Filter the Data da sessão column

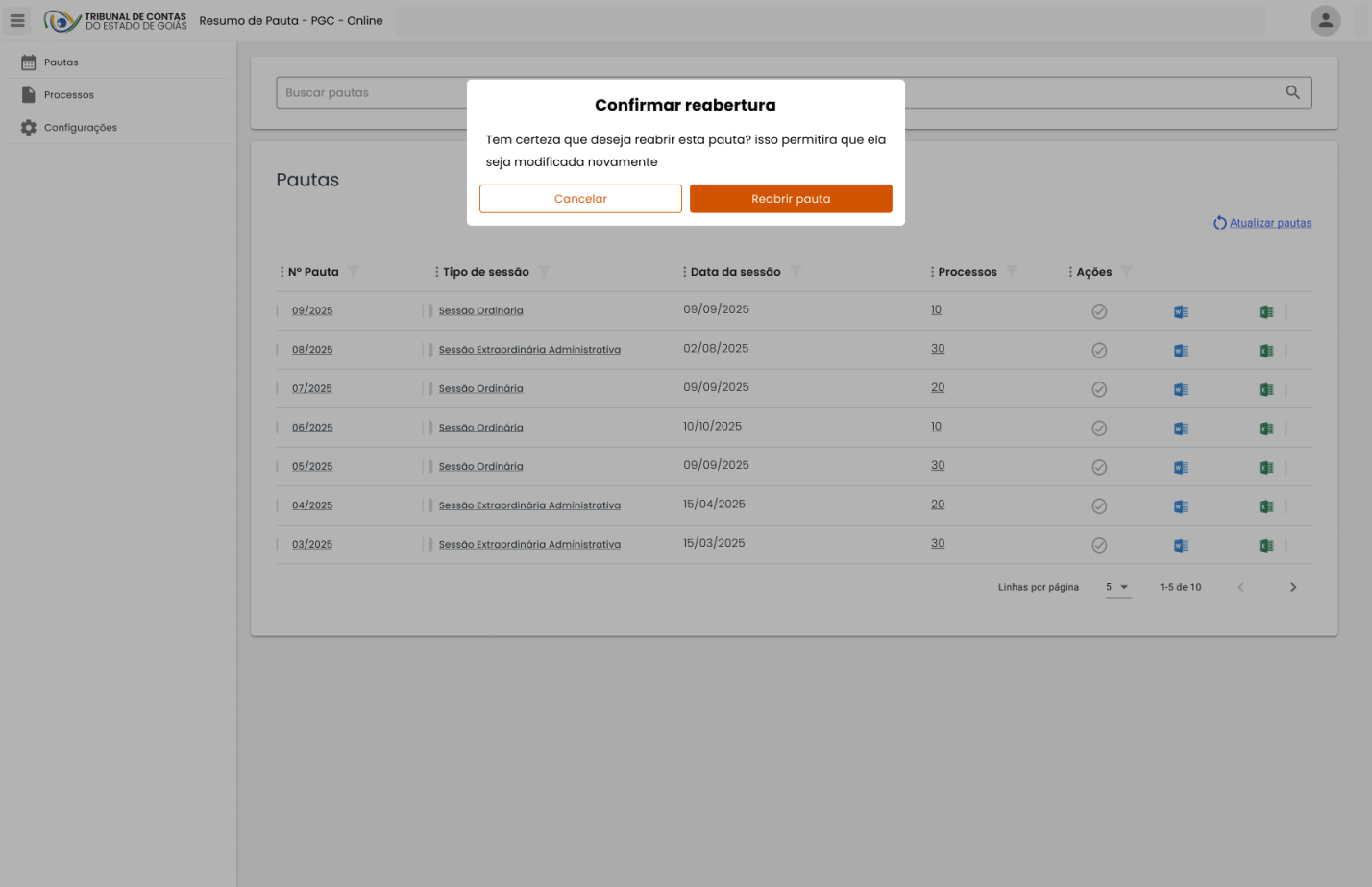coord(796,272)
